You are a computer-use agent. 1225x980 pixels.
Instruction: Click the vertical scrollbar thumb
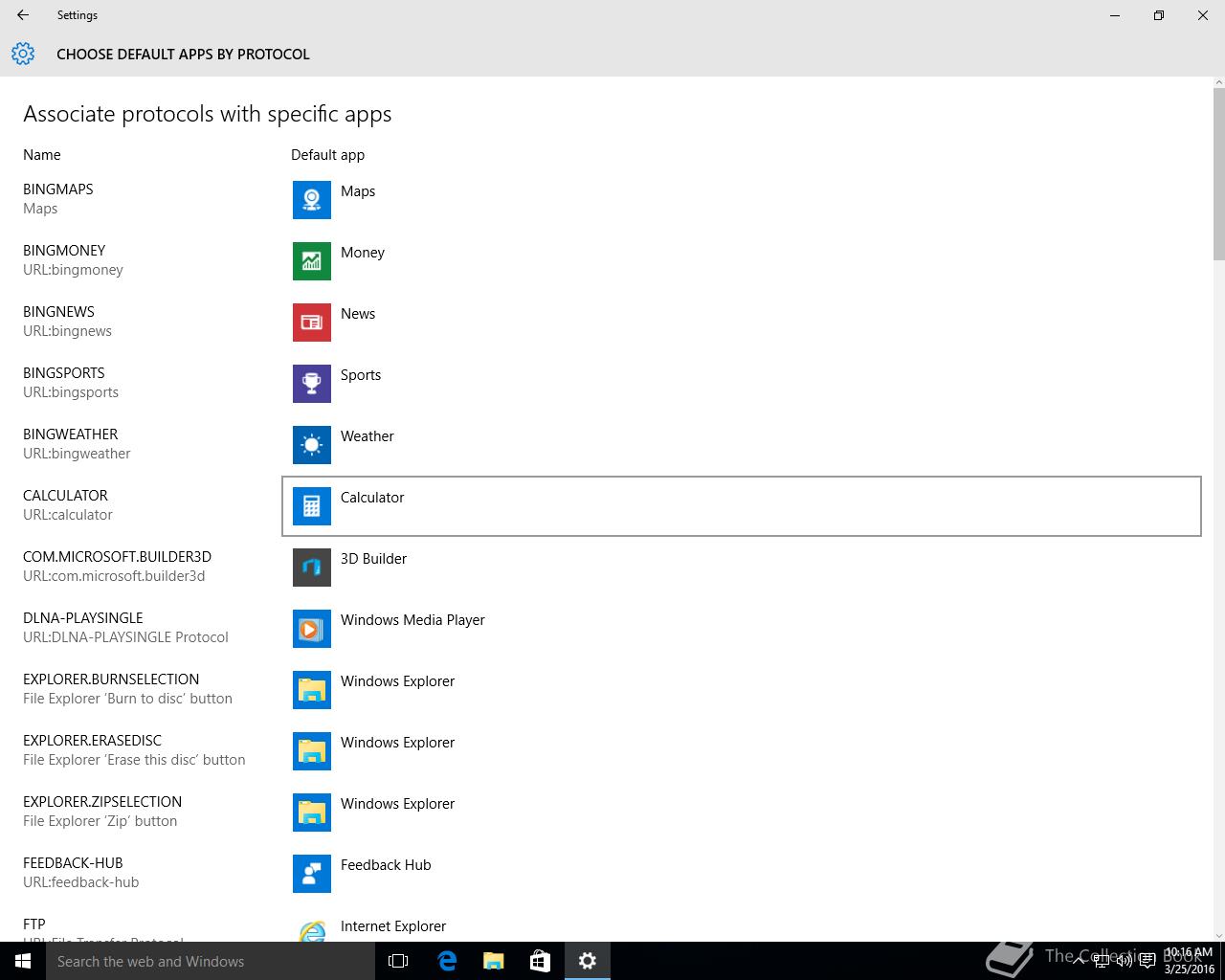coord(1218,173)
